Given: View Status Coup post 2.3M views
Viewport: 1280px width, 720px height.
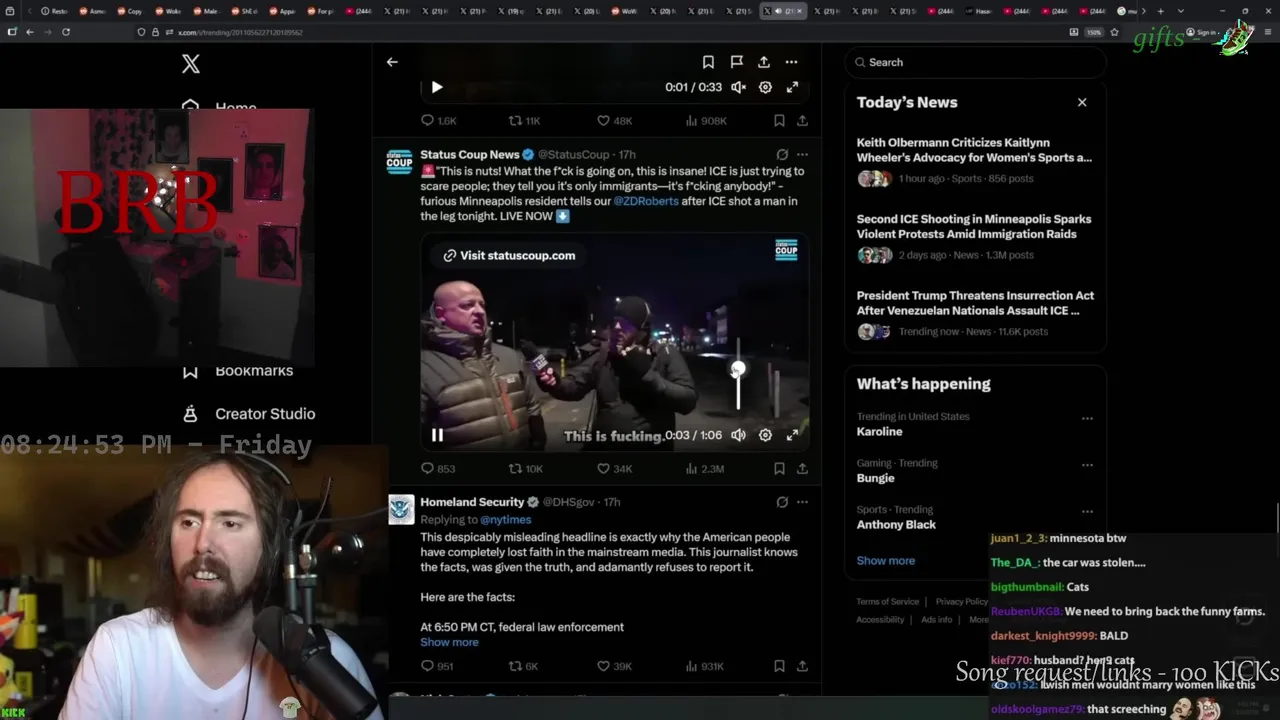Looking at the screenshot, I should click(x=705, y=468).
